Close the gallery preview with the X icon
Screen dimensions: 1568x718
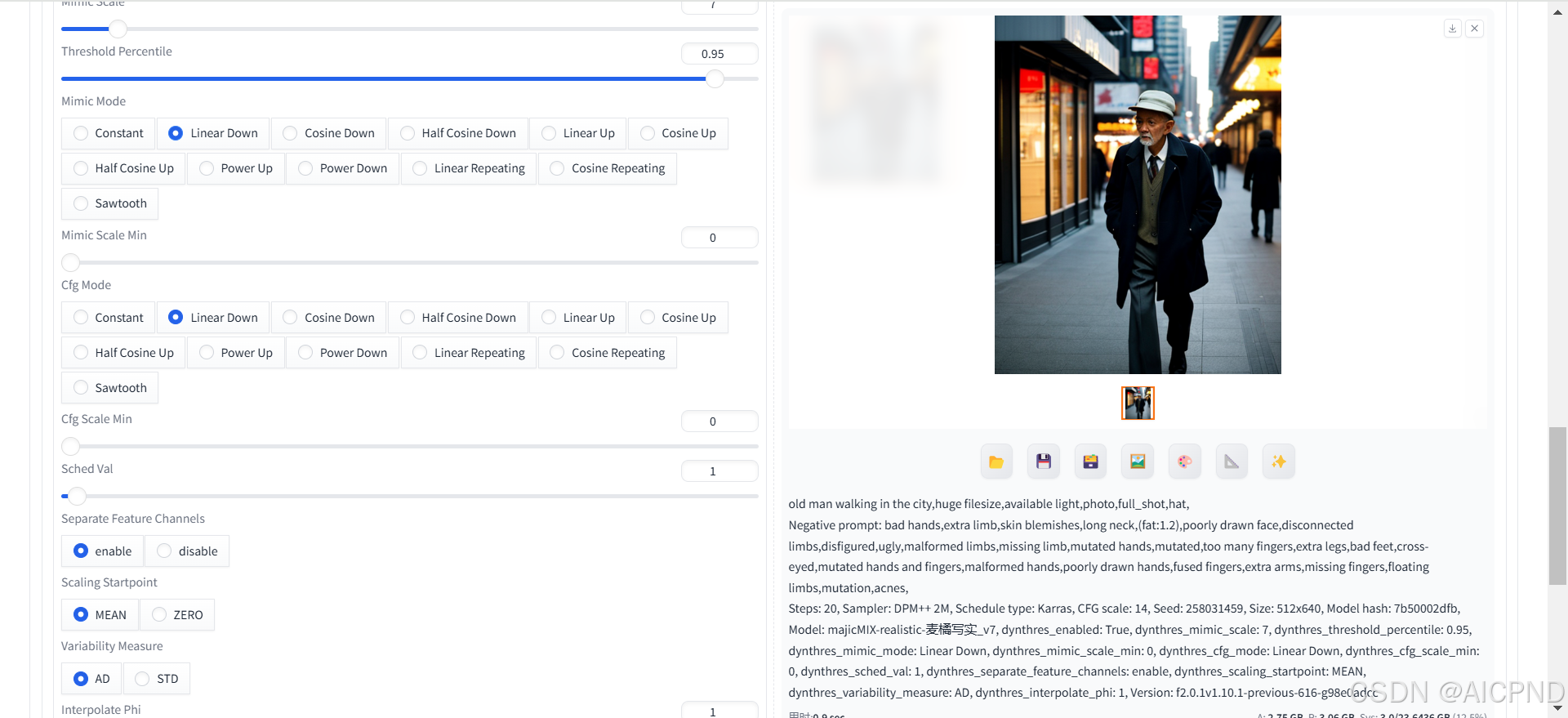pos(1475,29)
